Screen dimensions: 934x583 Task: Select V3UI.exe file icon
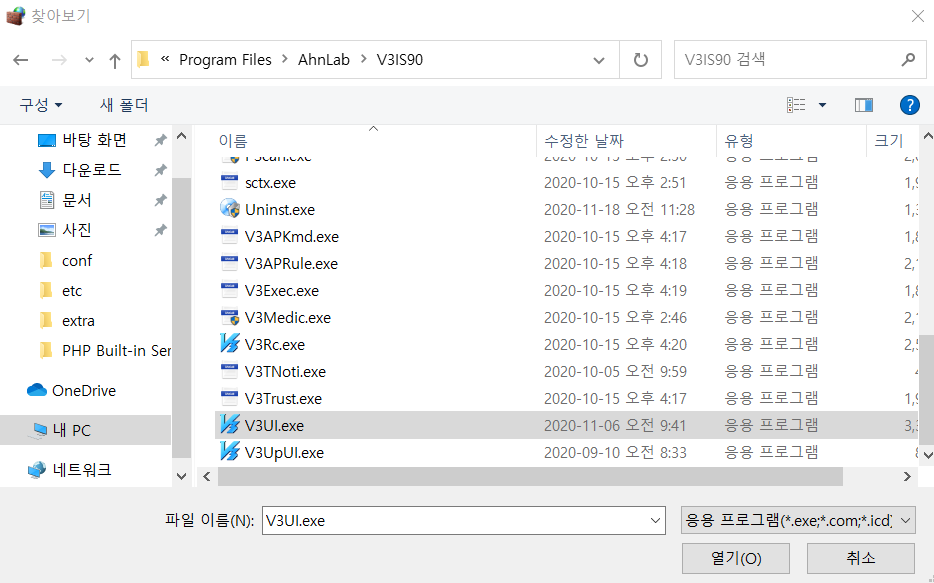pos(229,425)
